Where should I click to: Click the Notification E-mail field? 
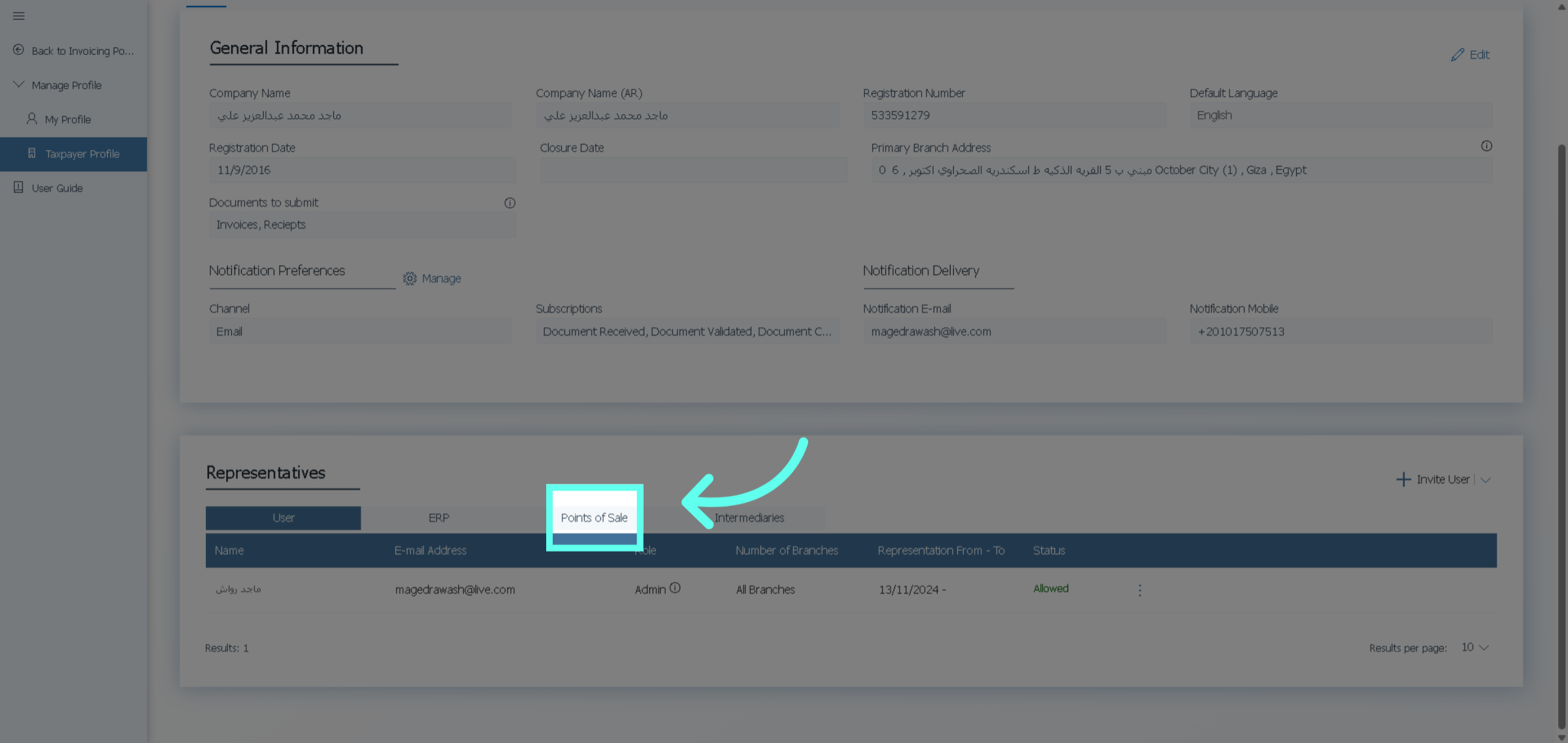coord(1013,332)
